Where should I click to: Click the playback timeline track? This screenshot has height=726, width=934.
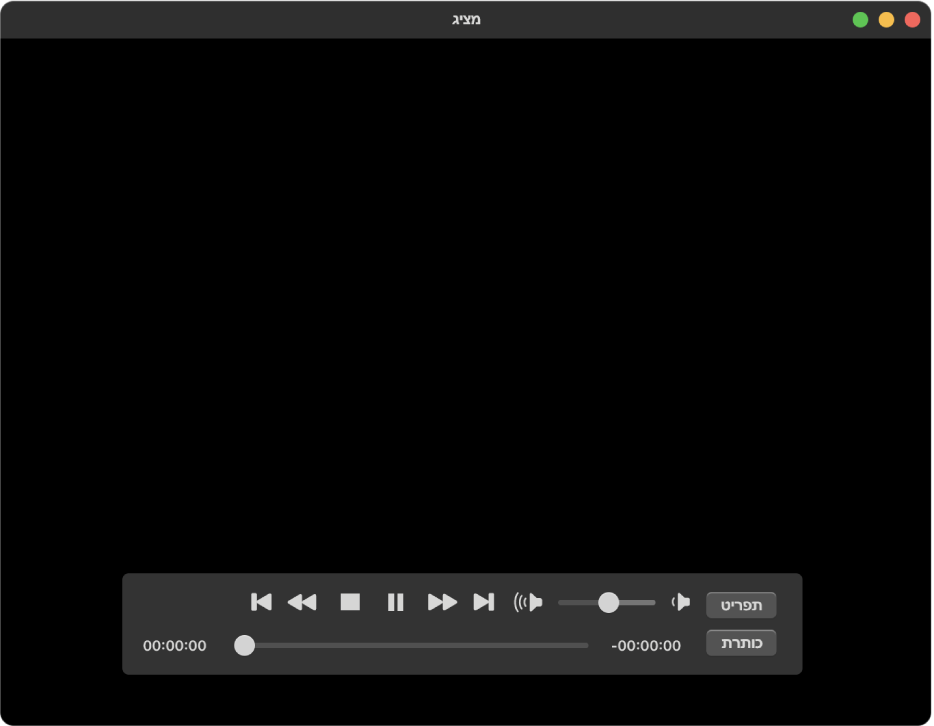pyautogui.click(x=411, y=646)
